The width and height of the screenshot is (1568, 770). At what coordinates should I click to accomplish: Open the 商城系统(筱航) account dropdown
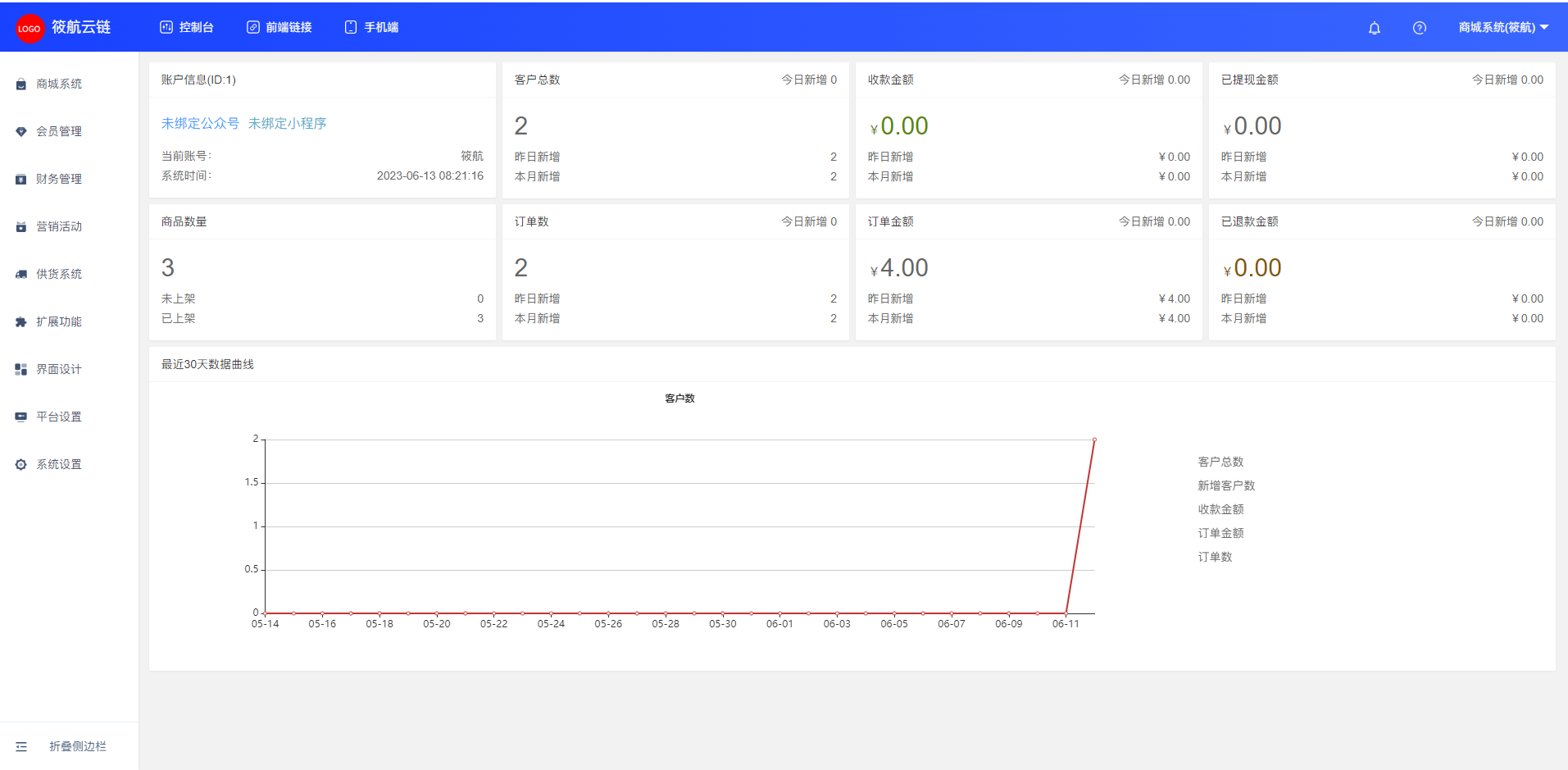pyautogui.click(x=1503, y=28)
